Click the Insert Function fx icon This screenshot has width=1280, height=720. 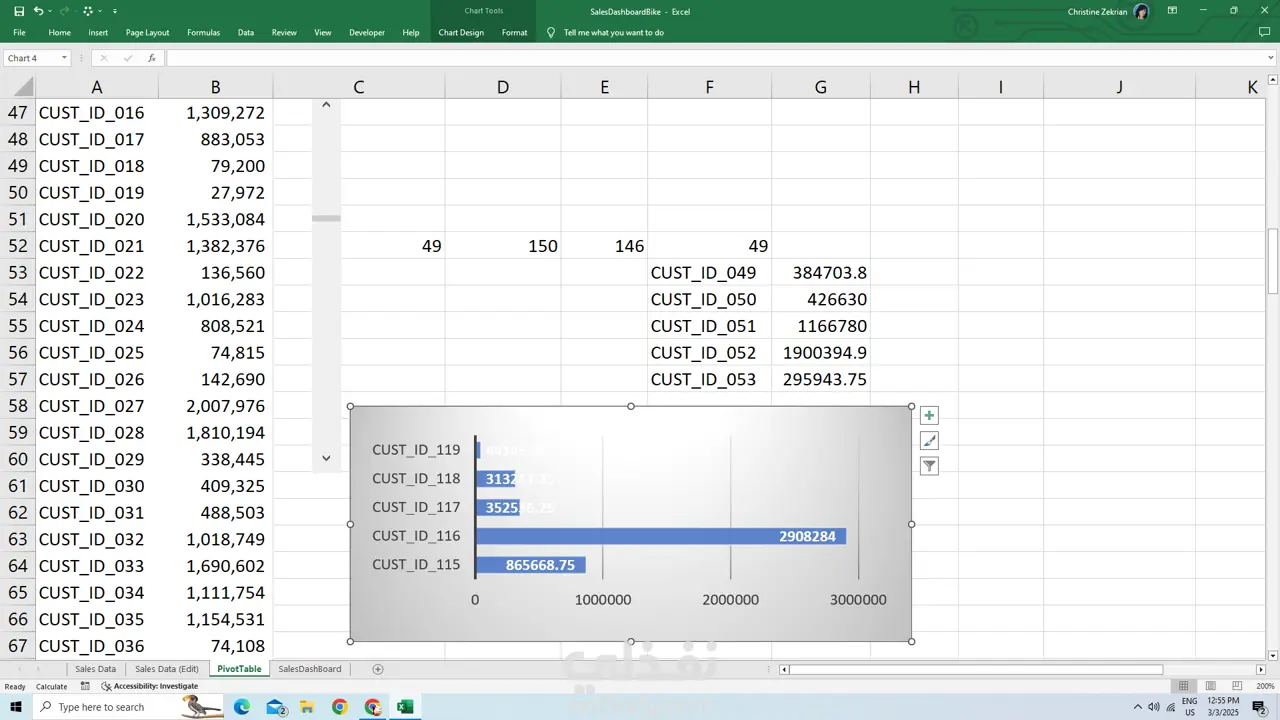pos(152,58)
